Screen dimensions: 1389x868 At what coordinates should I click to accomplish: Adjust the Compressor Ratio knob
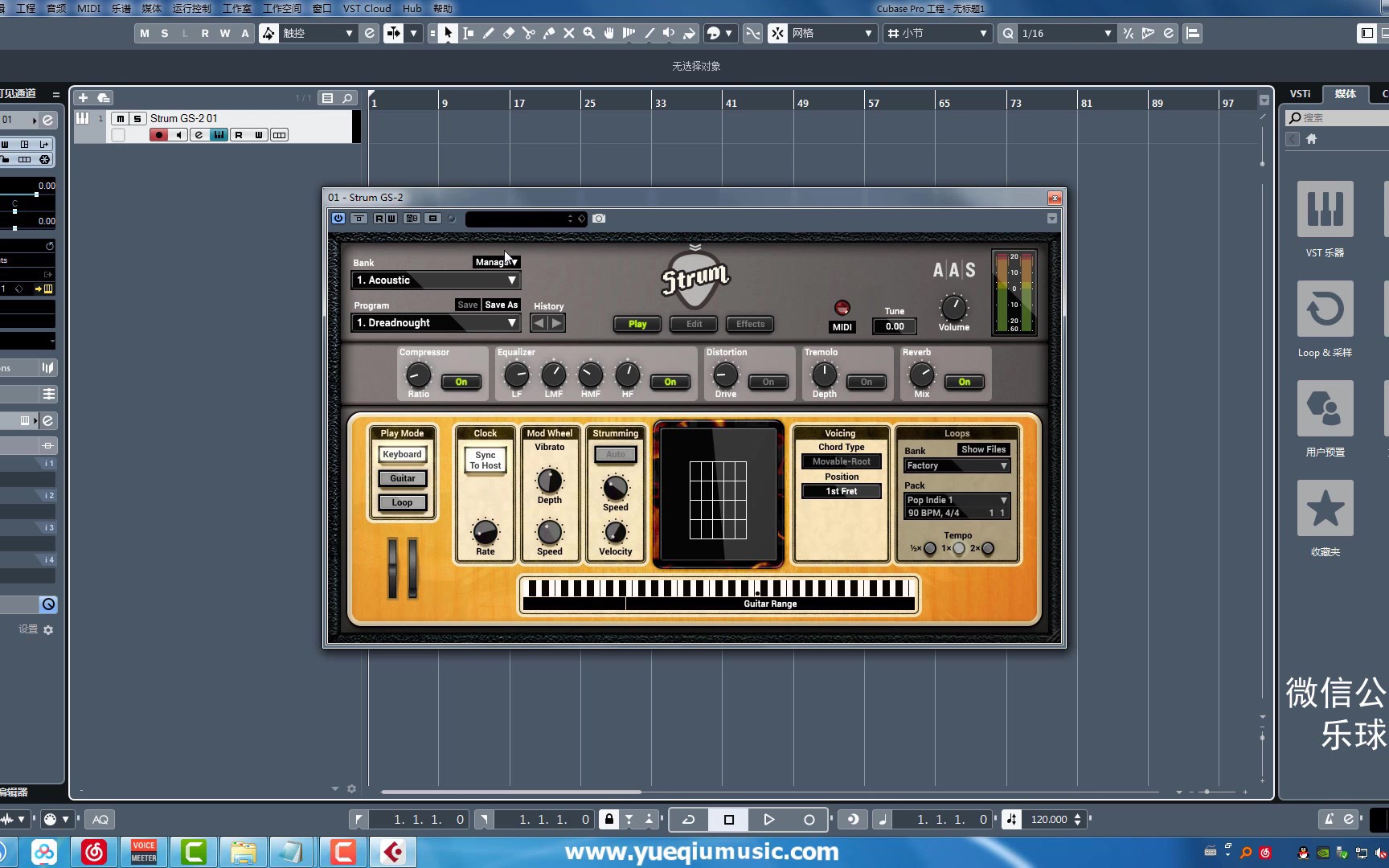pyautogui.click(x=418, y=375)
